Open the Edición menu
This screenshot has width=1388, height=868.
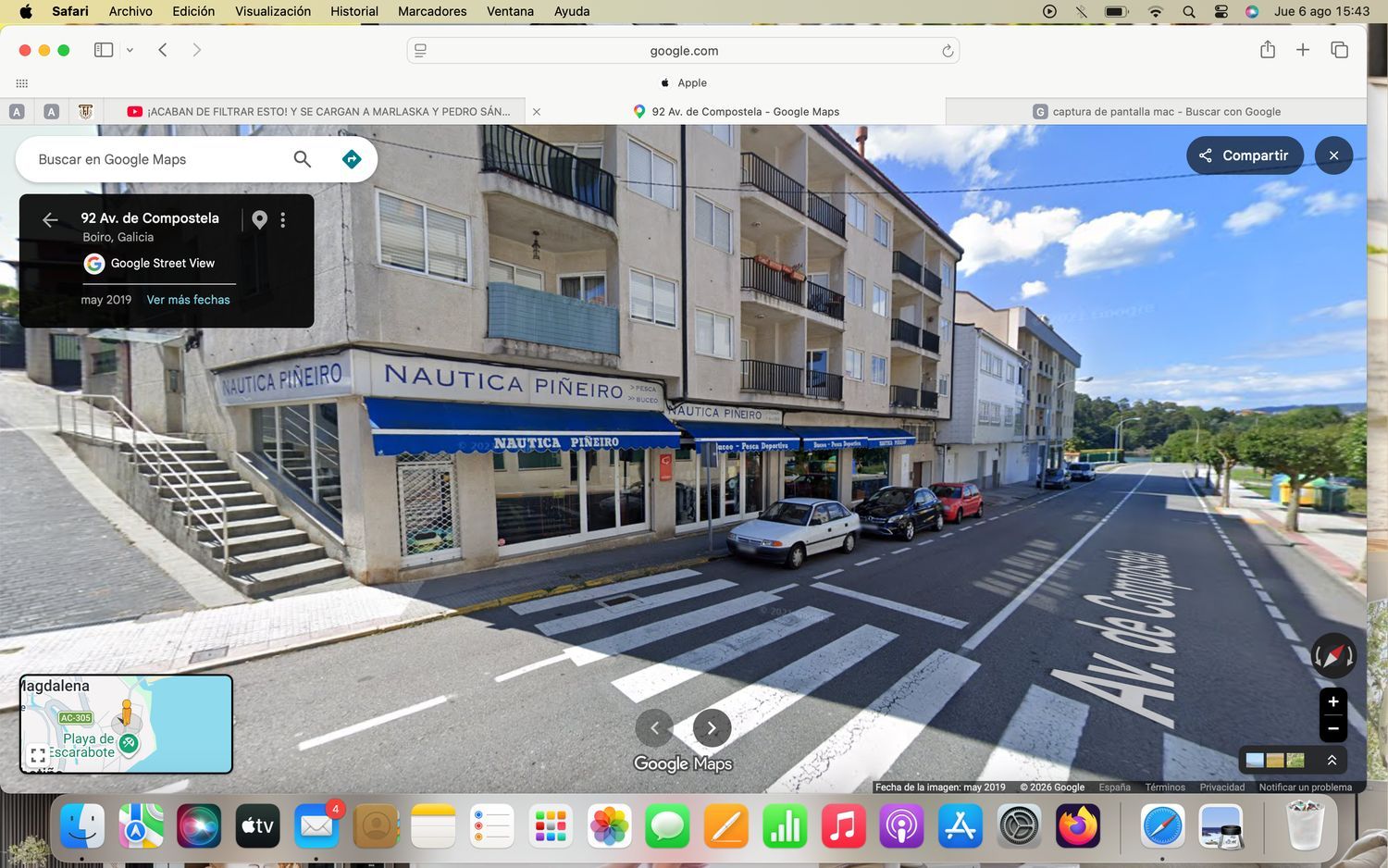[x=193, y=11]
